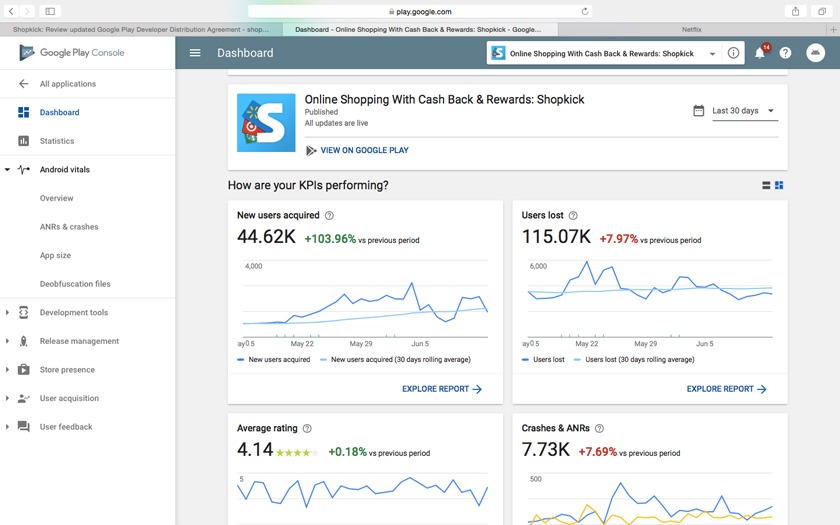
Task: Open the notifications bell
Action: pos(760,52)
